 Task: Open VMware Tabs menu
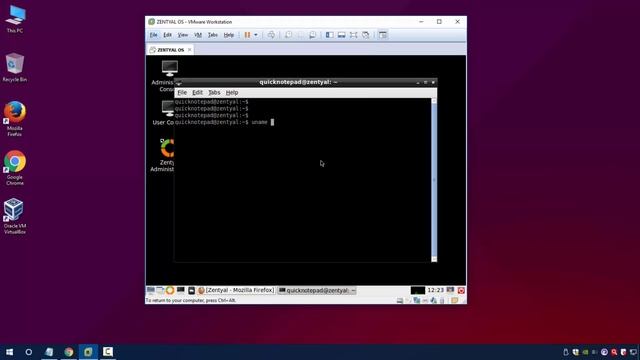pos(213,35)
